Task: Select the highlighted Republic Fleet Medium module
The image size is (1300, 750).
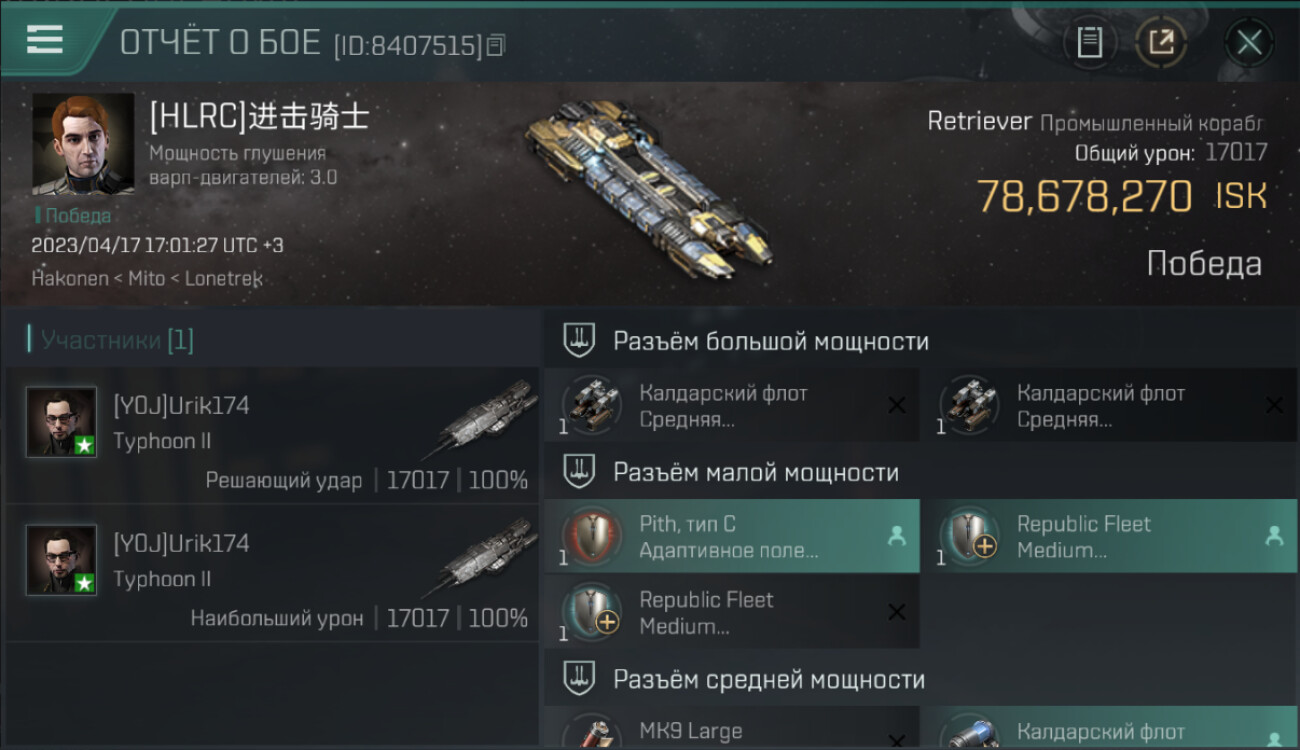Action: point(1108,537)
